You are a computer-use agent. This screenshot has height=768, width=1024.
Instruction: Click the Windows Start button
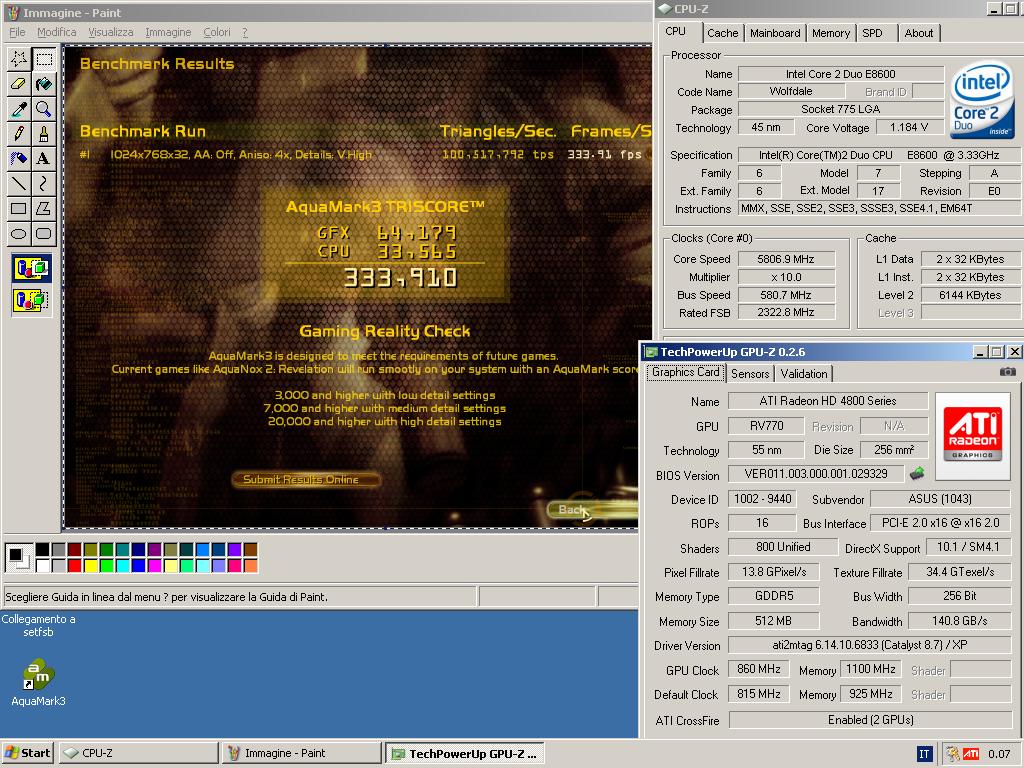tap(28, 753)
